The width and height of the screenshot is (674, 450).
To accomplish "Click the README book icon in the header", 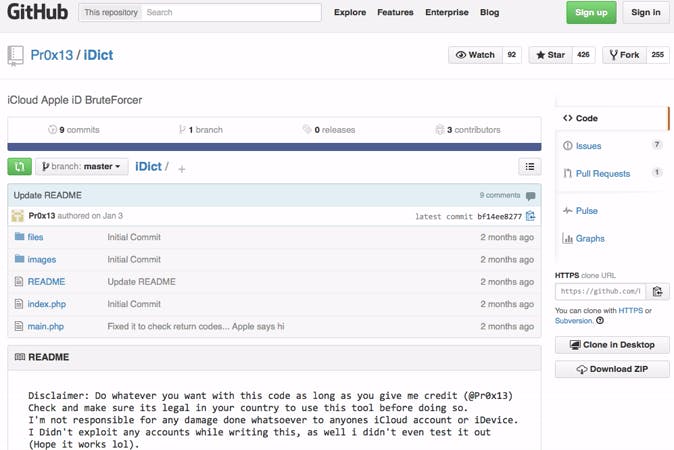I will [x=20, y=357].
